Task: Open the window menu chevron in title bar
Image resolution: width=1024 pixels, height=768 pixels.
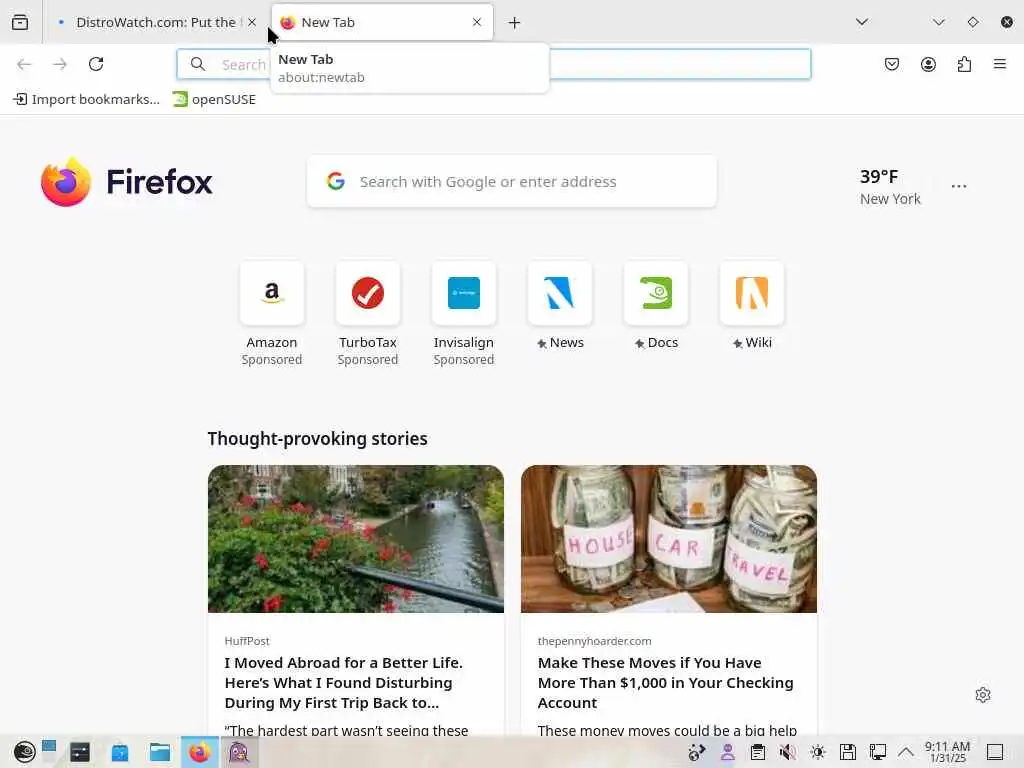Action: point(939,22)
